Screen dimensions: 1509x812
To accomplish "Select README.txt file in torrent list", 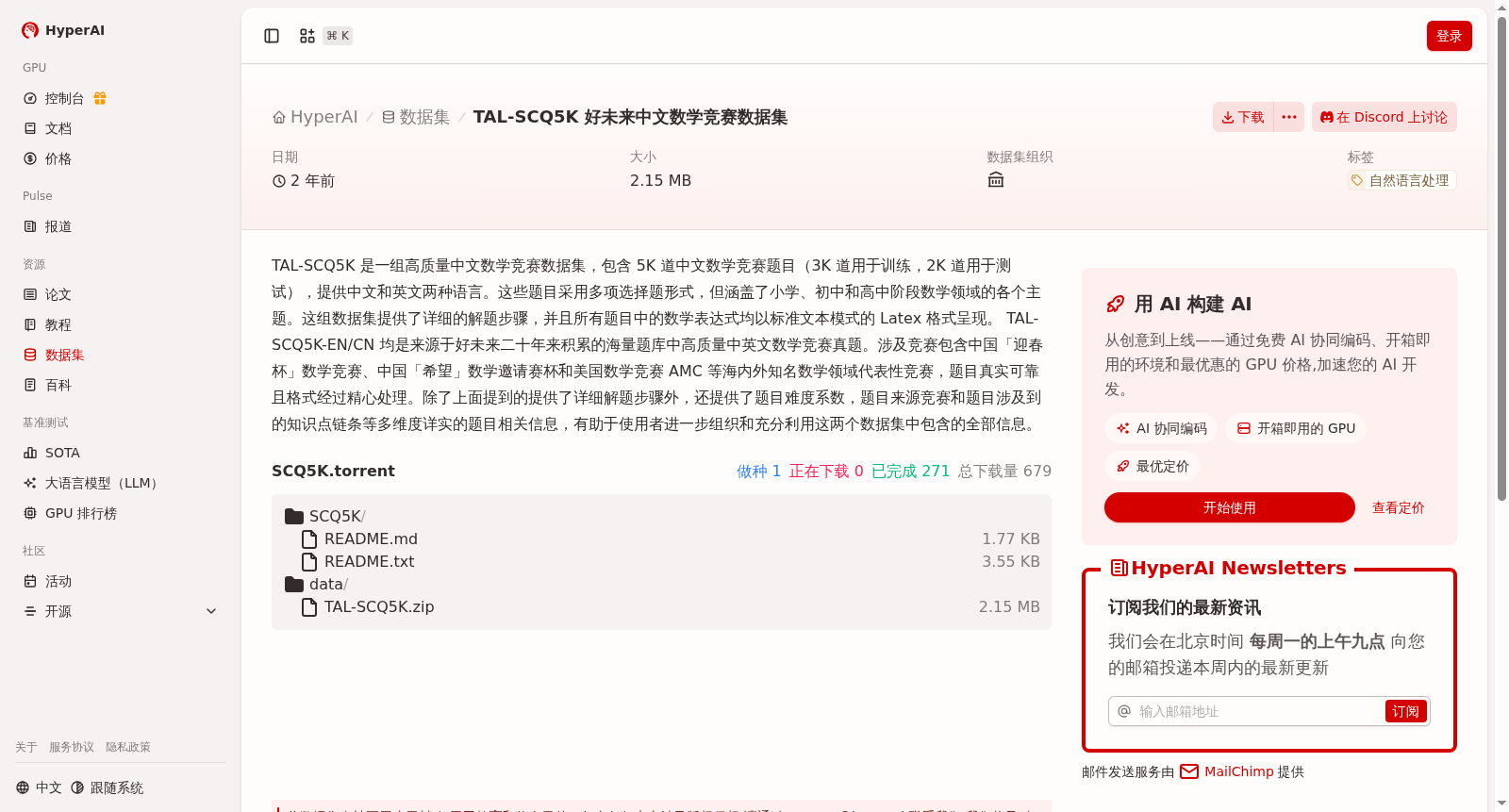I will (661, 561).
